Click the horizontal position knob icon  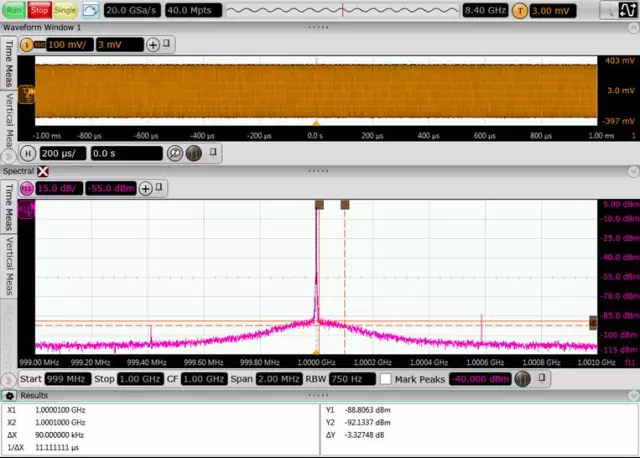[x=194, y=153]
